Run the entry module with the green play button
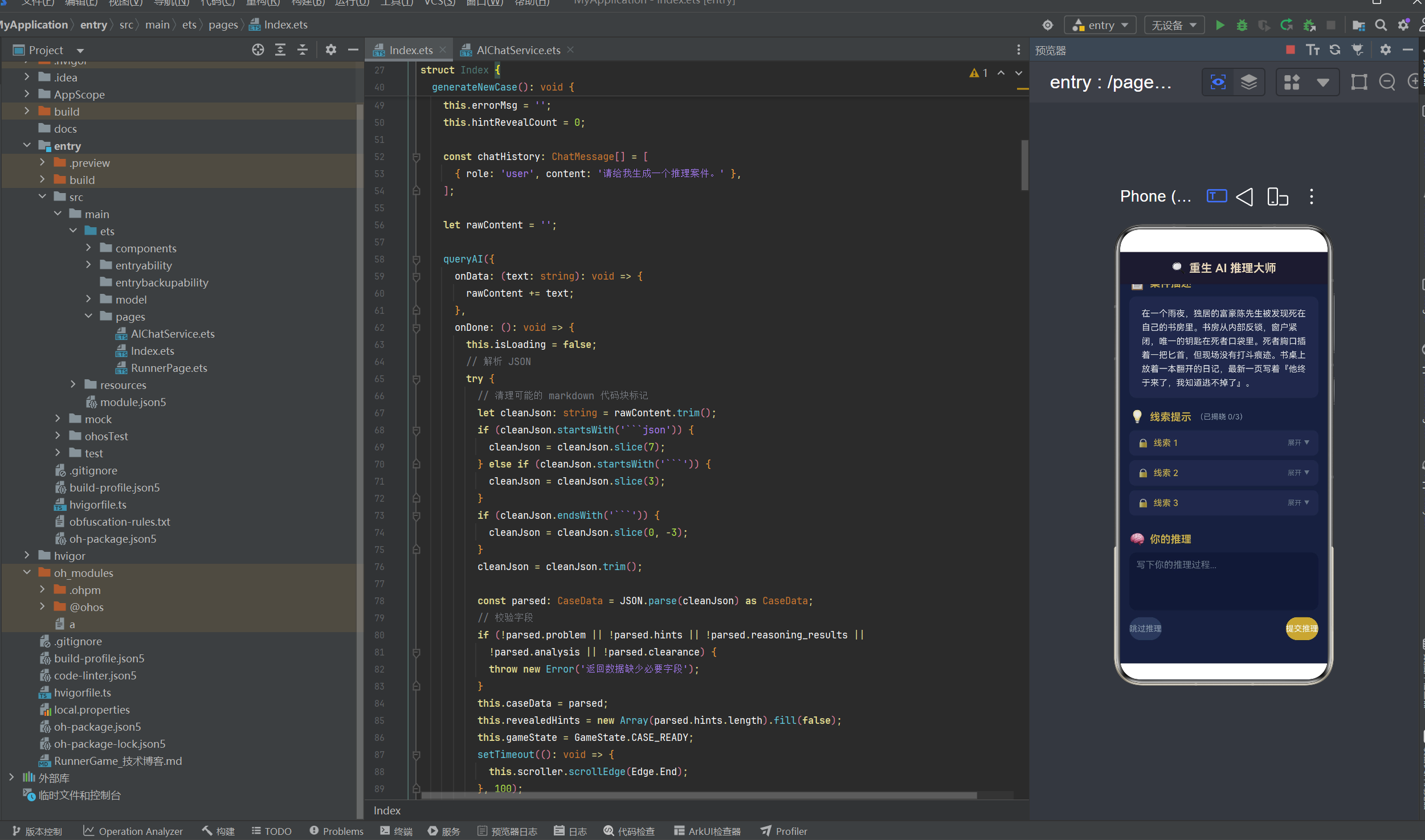Image resolution: width=1425 pixels, height=840 pixels. [1220, 25]
